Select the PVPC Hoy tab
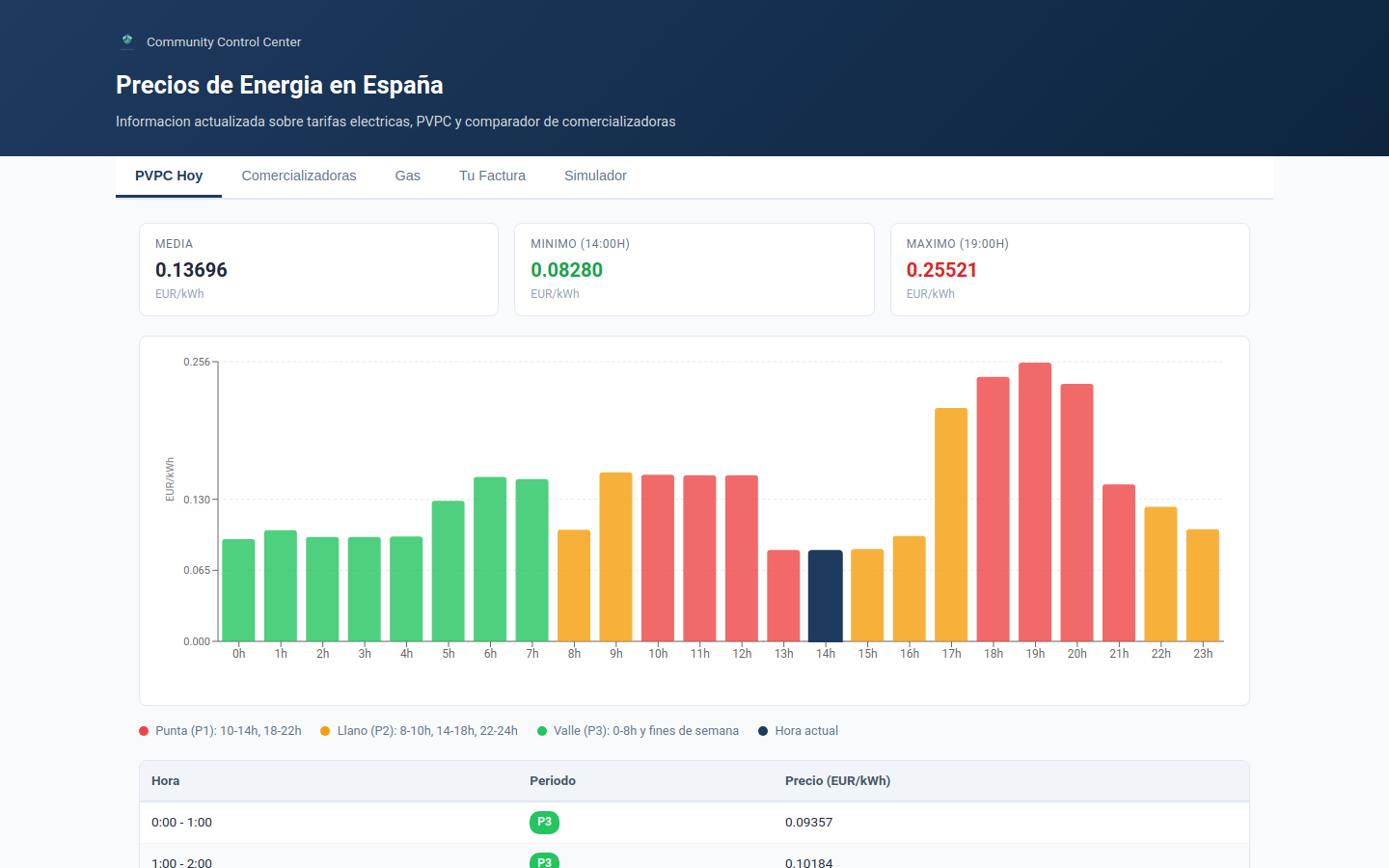Screen dimensions: 1389x868 point(169,176)
